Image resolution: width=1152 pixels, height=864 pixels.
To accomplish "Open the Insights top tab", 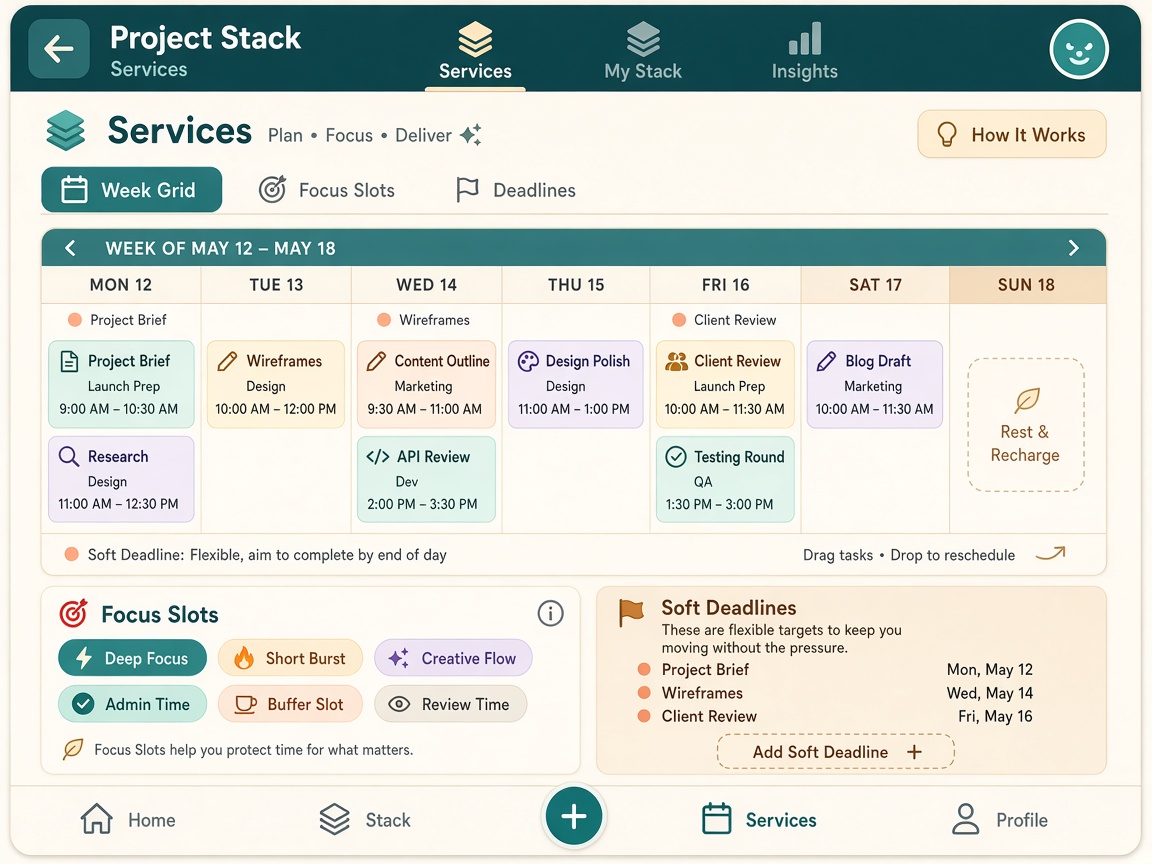I will 804,51.
